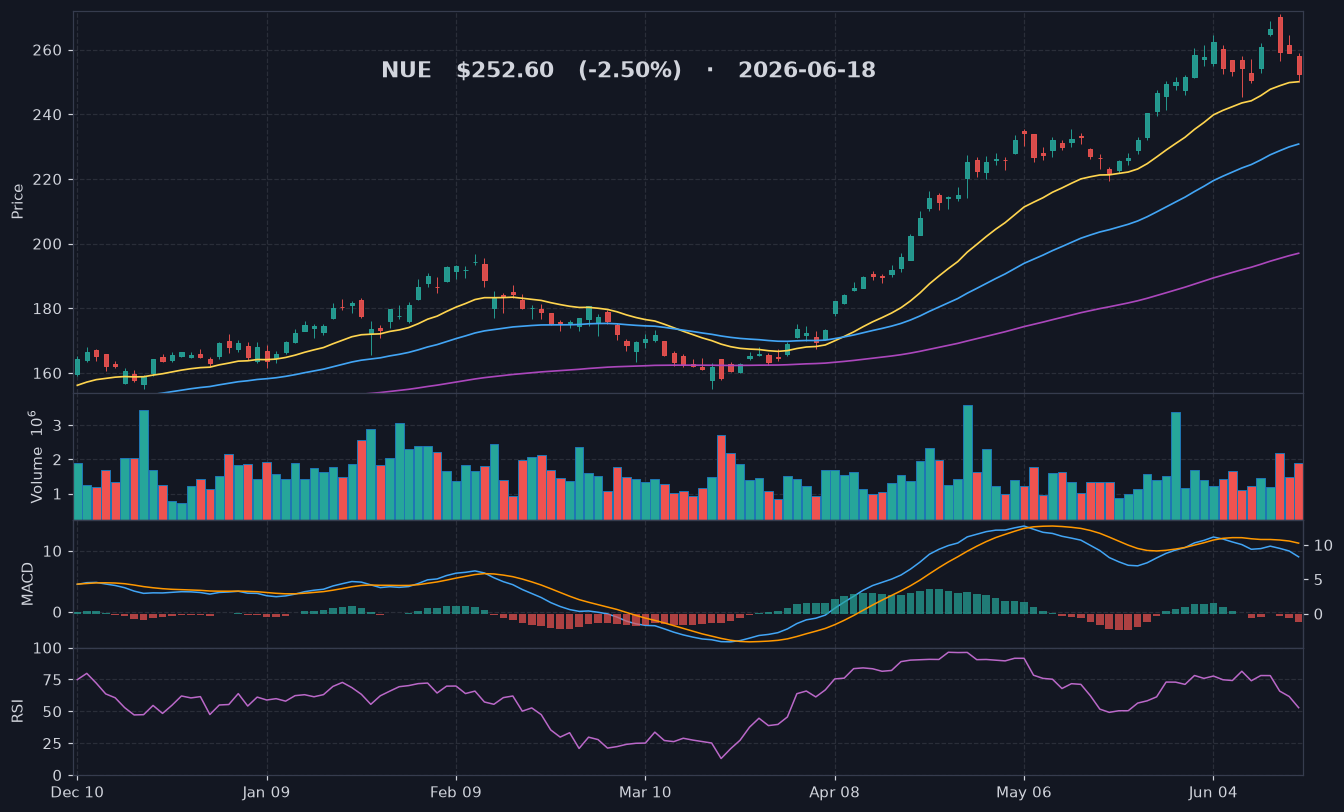The image size is (1344, 812).
Task: Click the Dec 10 date label
Action: point(78,792)
